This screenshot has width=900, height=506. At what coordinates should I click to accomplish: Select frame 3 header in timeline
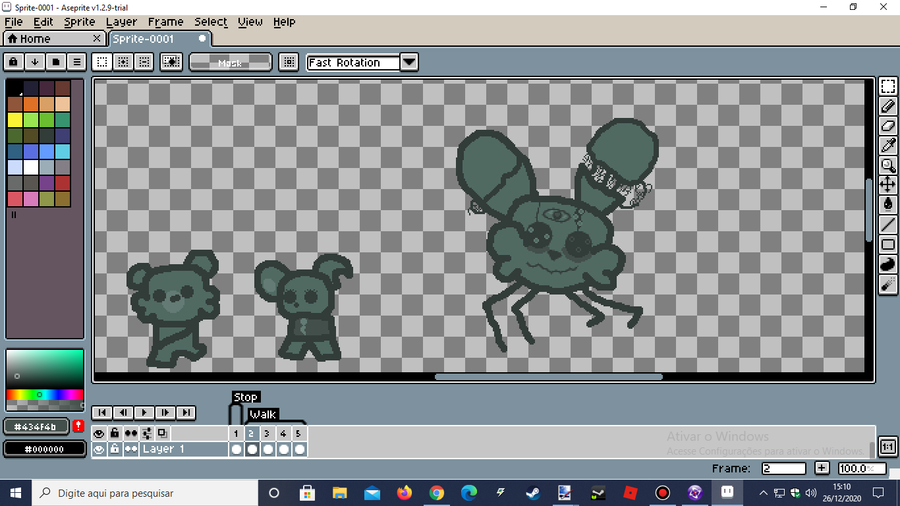pyautogui.click(x=267, y=433)
